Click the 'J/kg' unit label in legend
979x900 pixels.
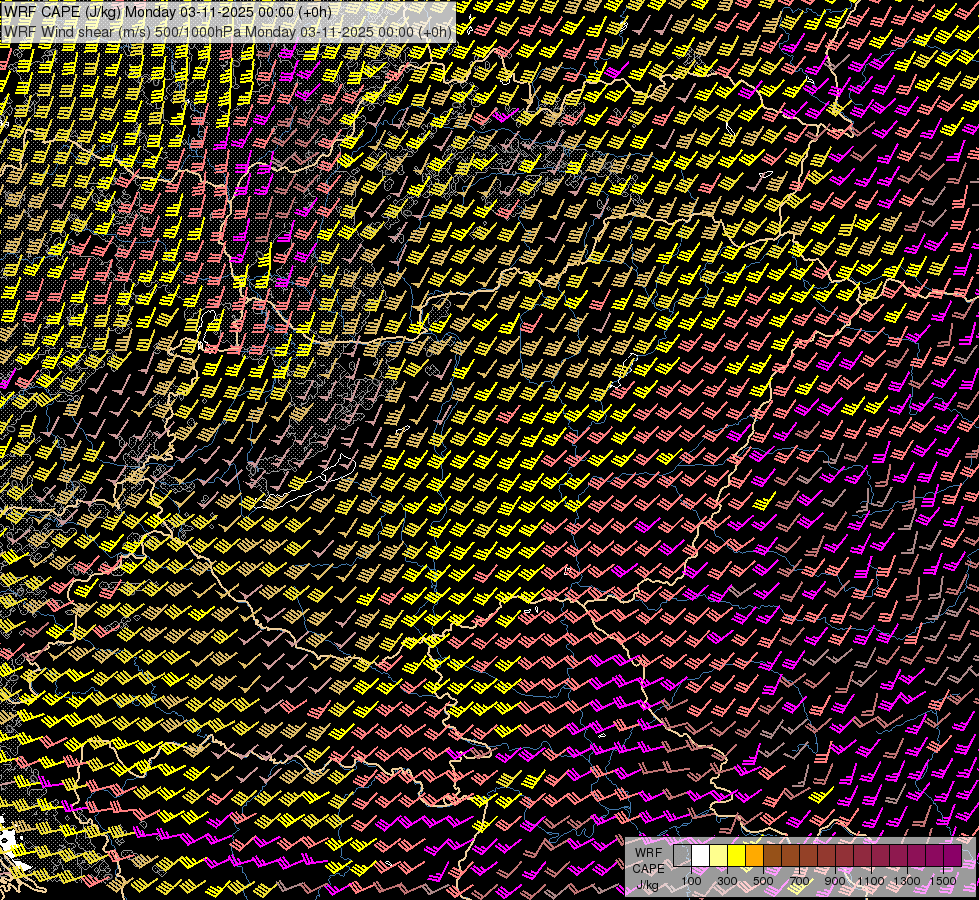tap(648, 885)
